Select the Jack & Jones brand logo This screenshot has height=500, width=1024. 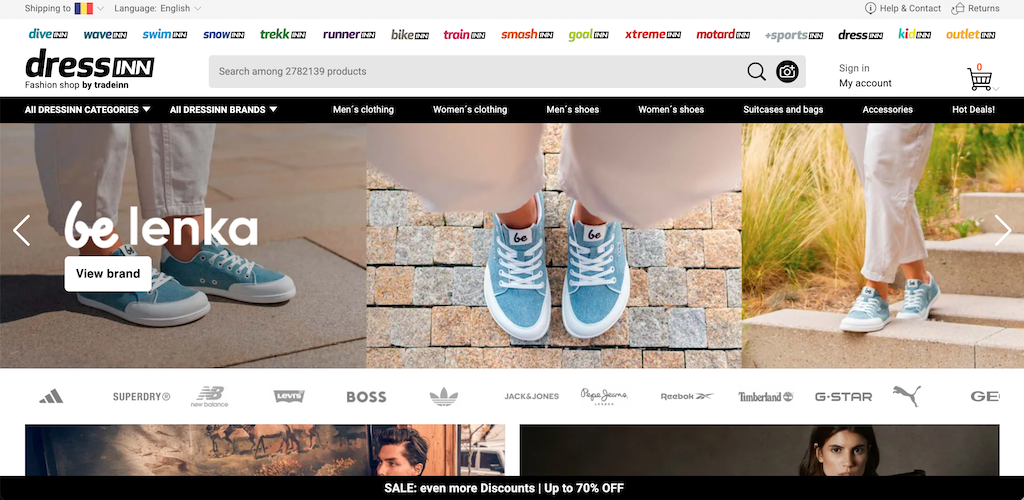(x=532, y=396)
